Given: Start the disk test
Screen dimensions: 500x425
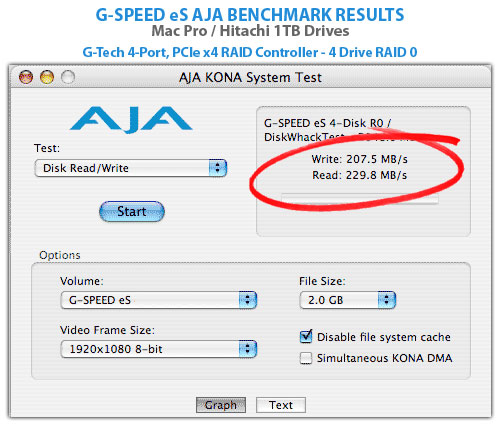Looking at the screenshot, I should pos(132,211).
